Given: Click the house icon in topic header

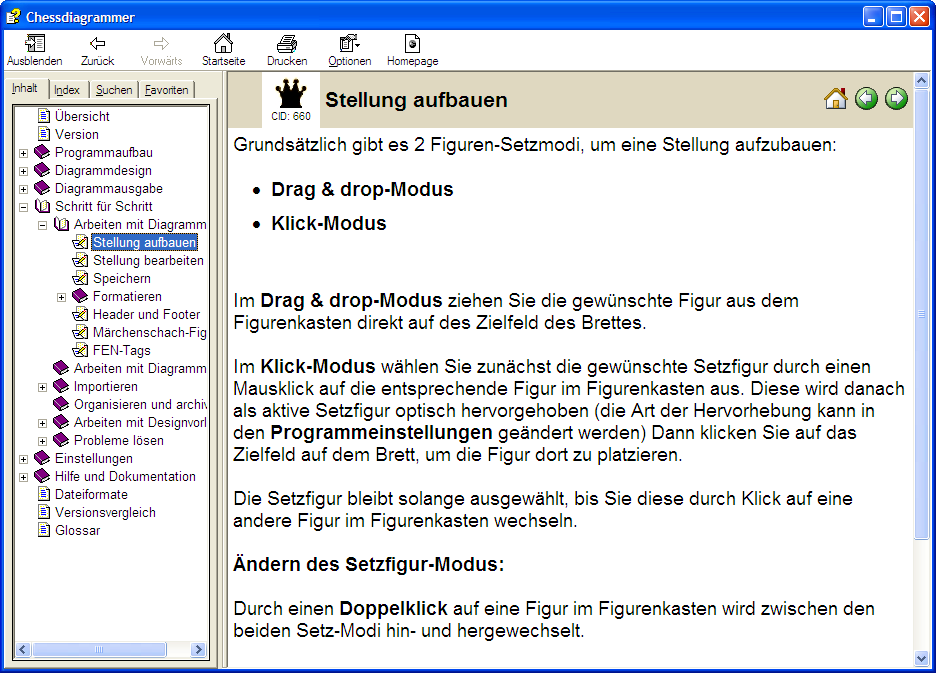Looking at the screenshot, I should click(x=836, y=99).
